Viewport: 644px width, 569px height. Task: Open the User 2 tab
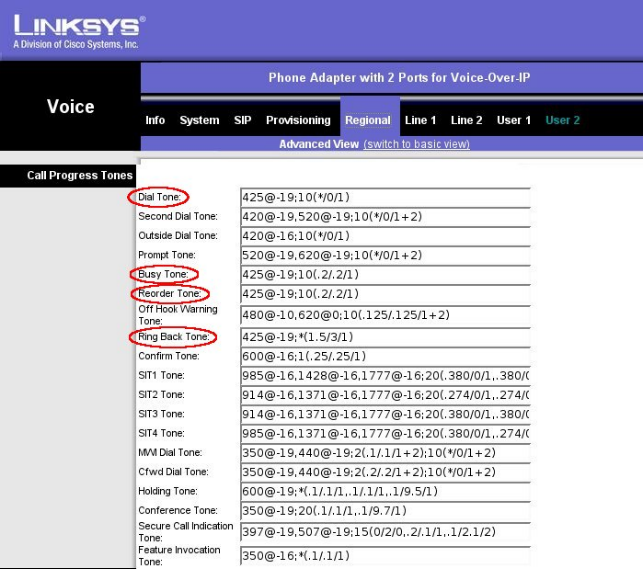(x=562, y=120)
